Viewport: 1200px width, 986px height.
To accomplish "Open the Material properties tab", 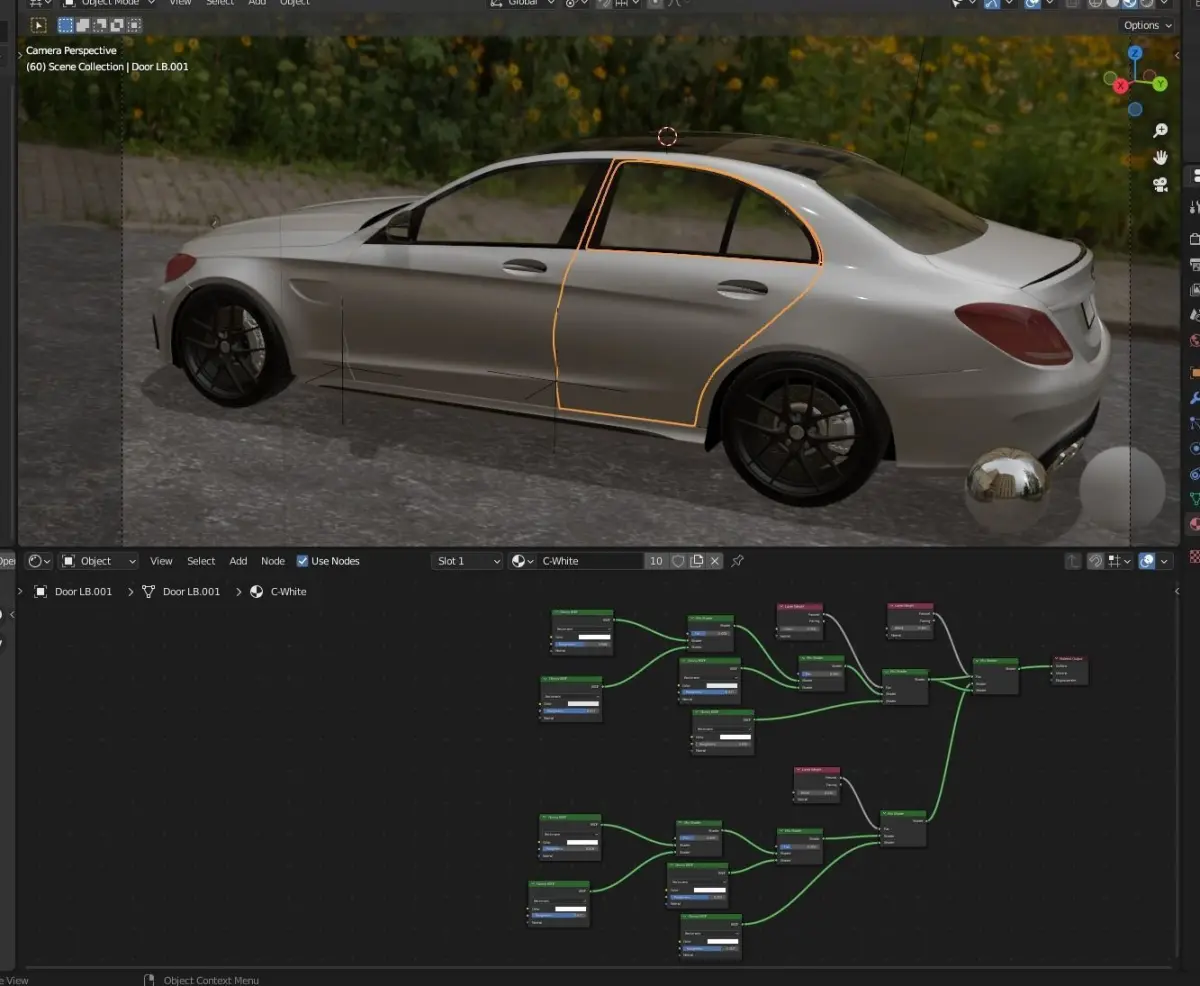I will 1193,523.
